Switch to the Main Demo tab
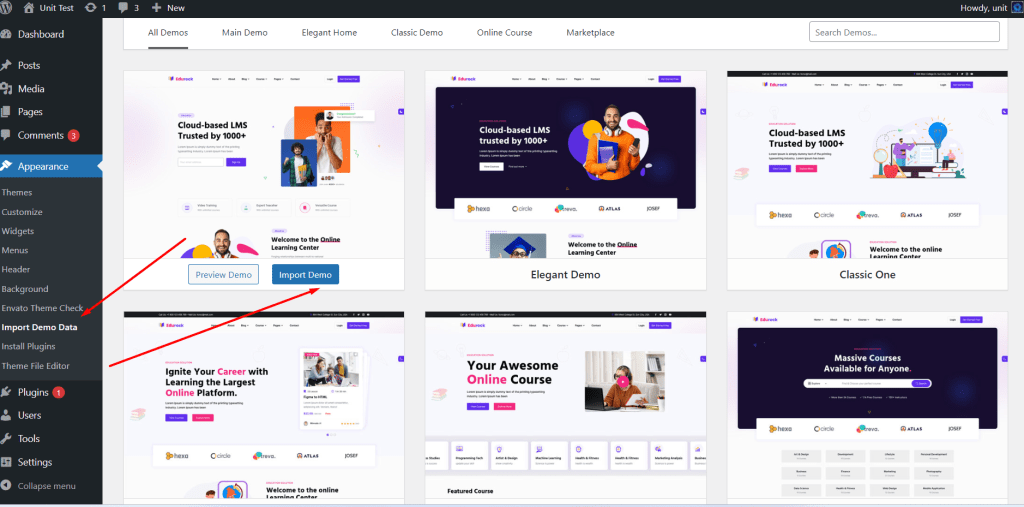Image resolution: width=1024 pixels, height=507 pixels. (x=244, y=33)
